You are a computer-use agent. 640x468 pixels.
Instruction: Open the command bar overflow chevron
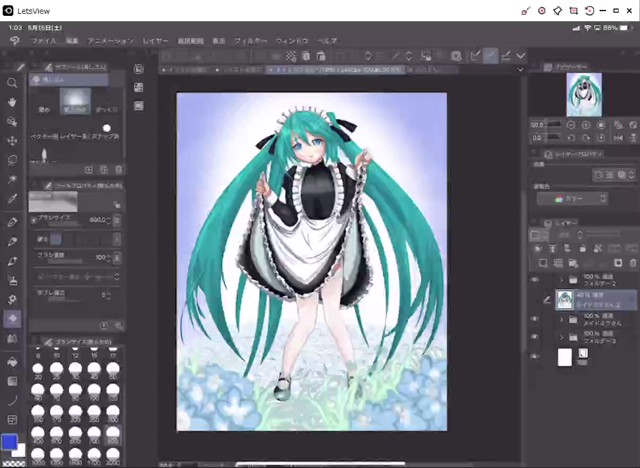coord(521,56)
